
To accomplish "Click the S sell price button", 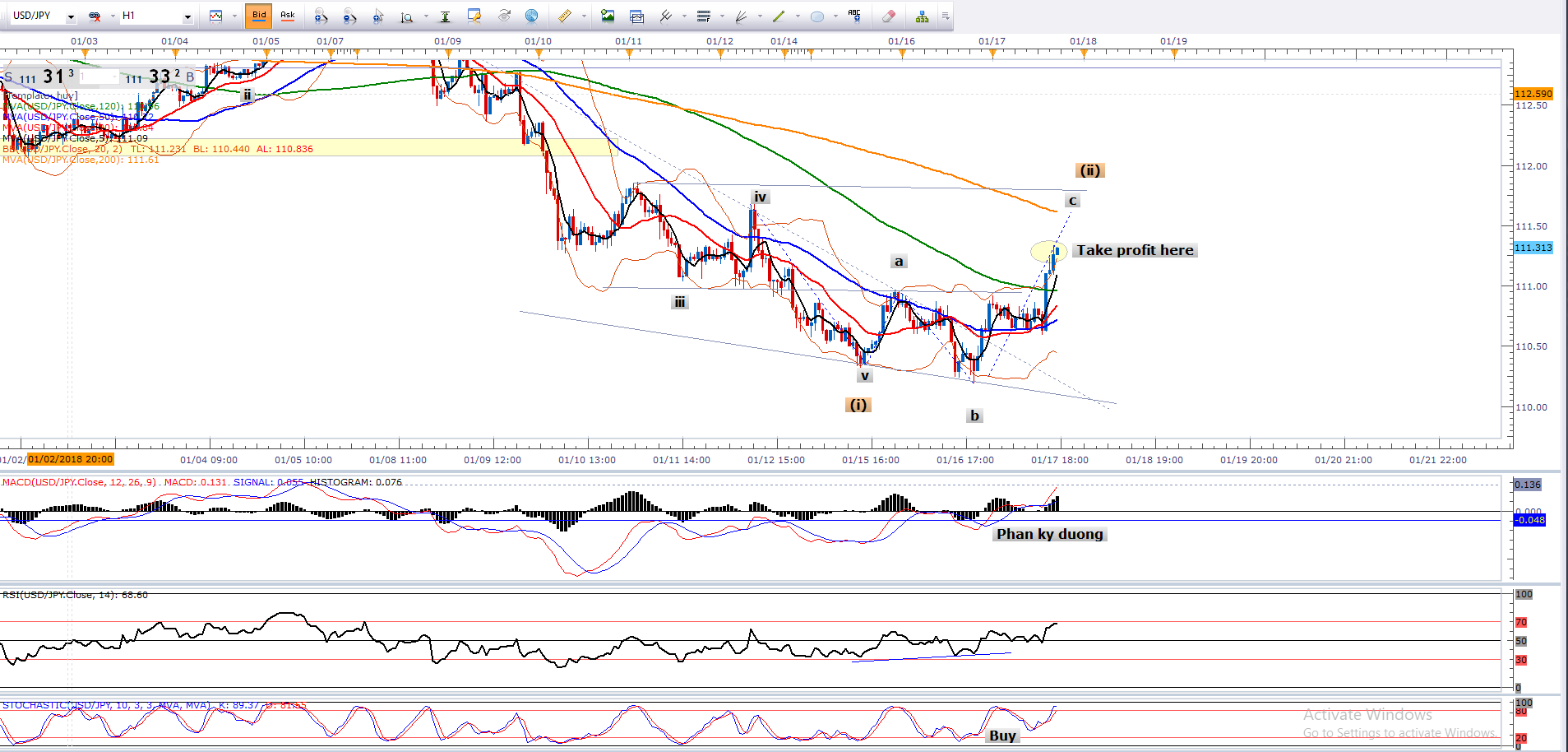I will click(8, 77).
